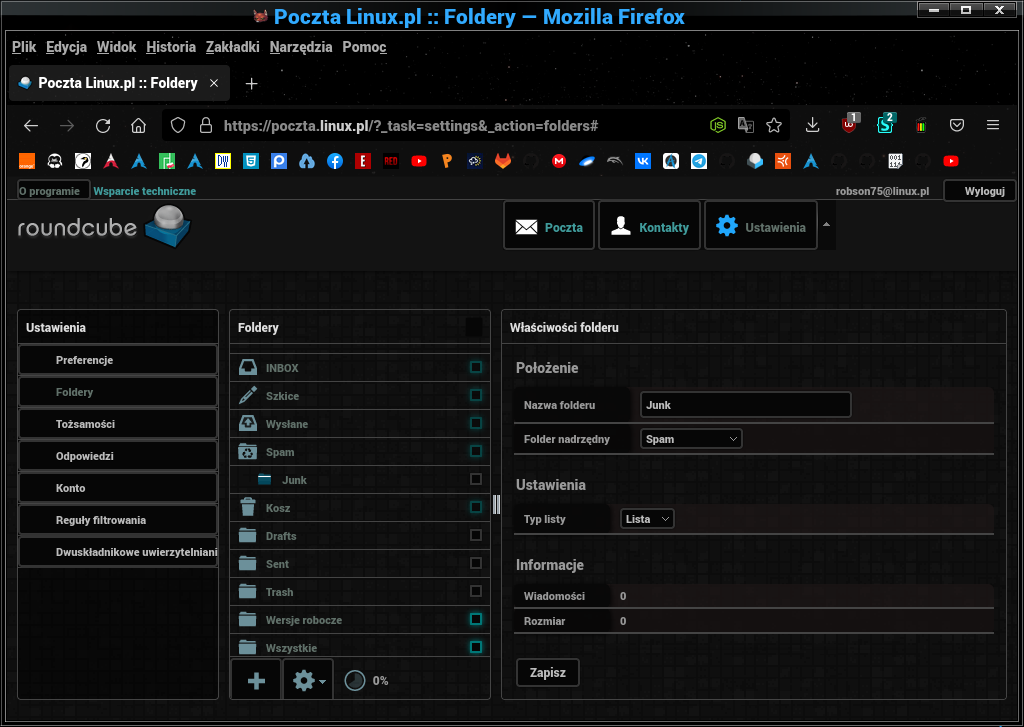Click the plus icon to create a new folder
The image size is (1024, 727).
pos(256,681)
